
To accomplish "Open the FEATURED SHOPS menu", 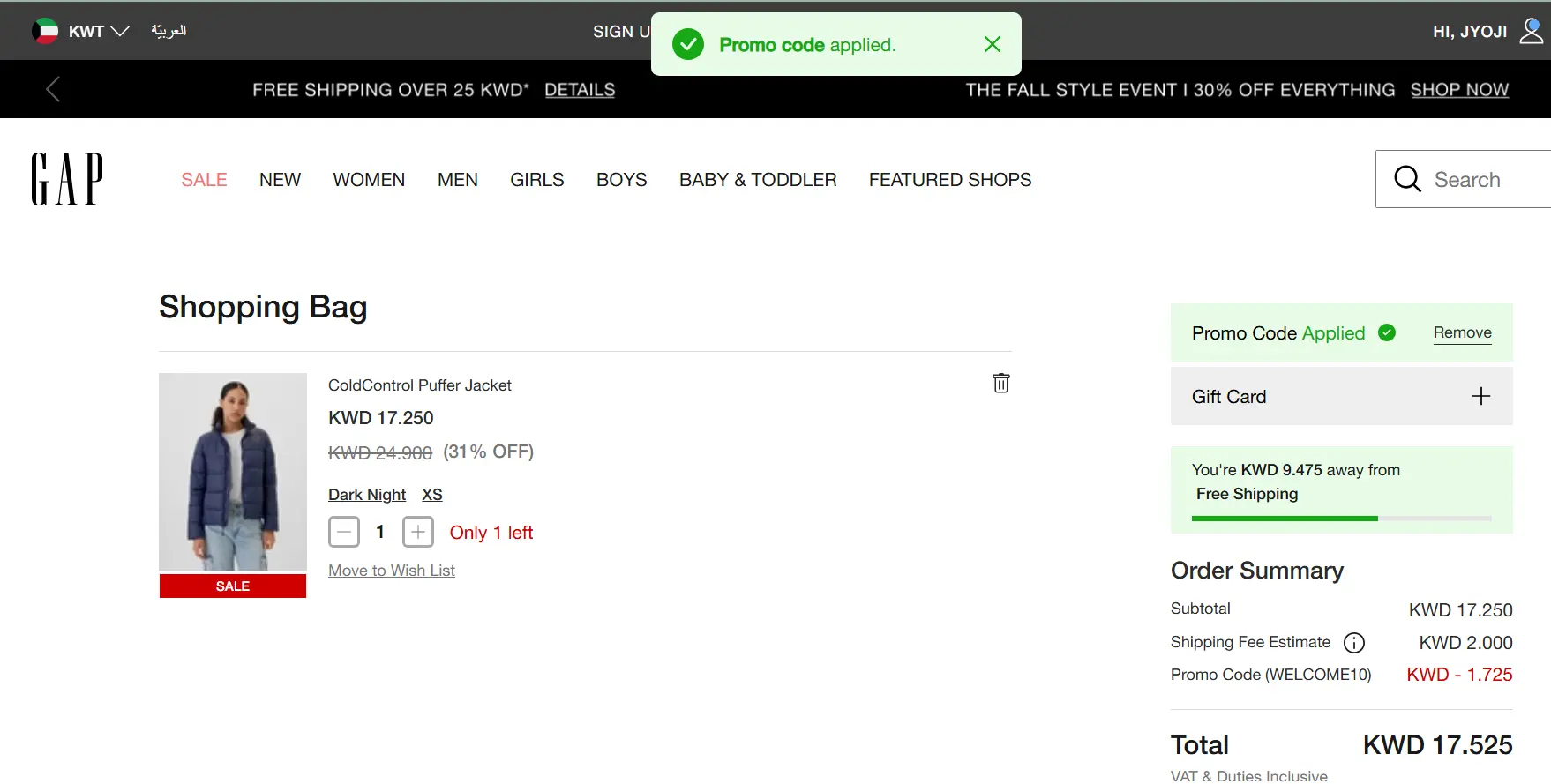I will tap(950, 180).
